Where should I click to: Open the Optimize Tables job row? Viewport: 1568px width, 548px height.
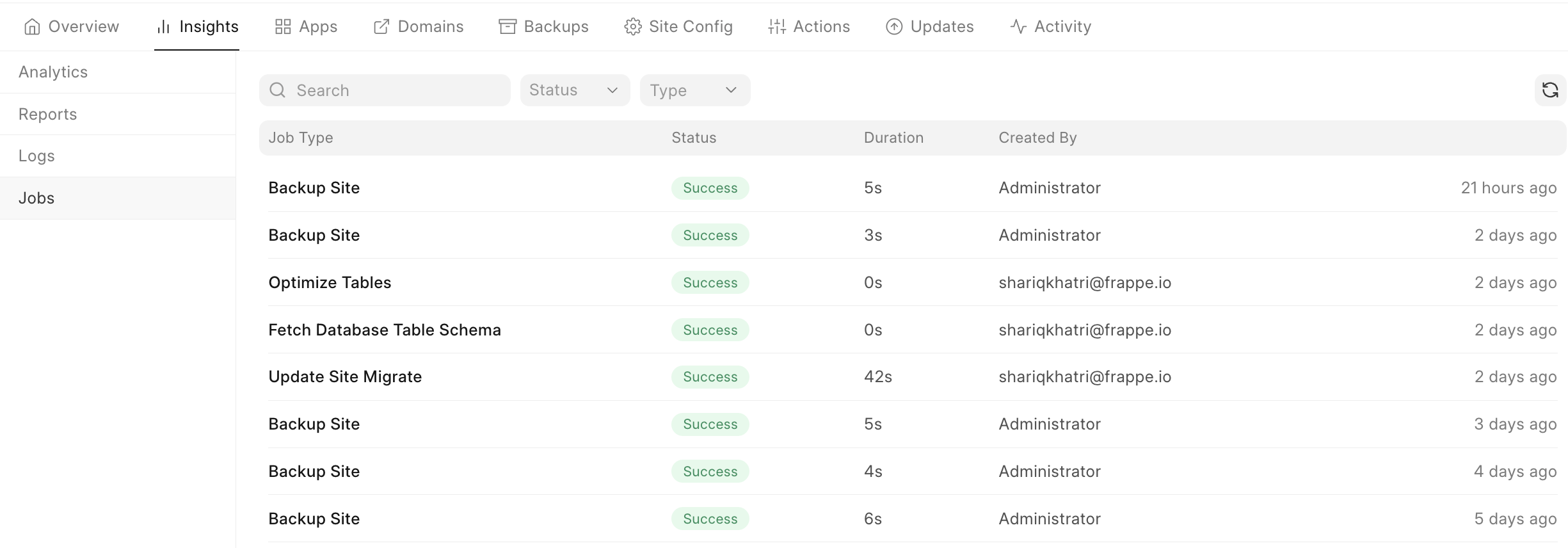330,283
